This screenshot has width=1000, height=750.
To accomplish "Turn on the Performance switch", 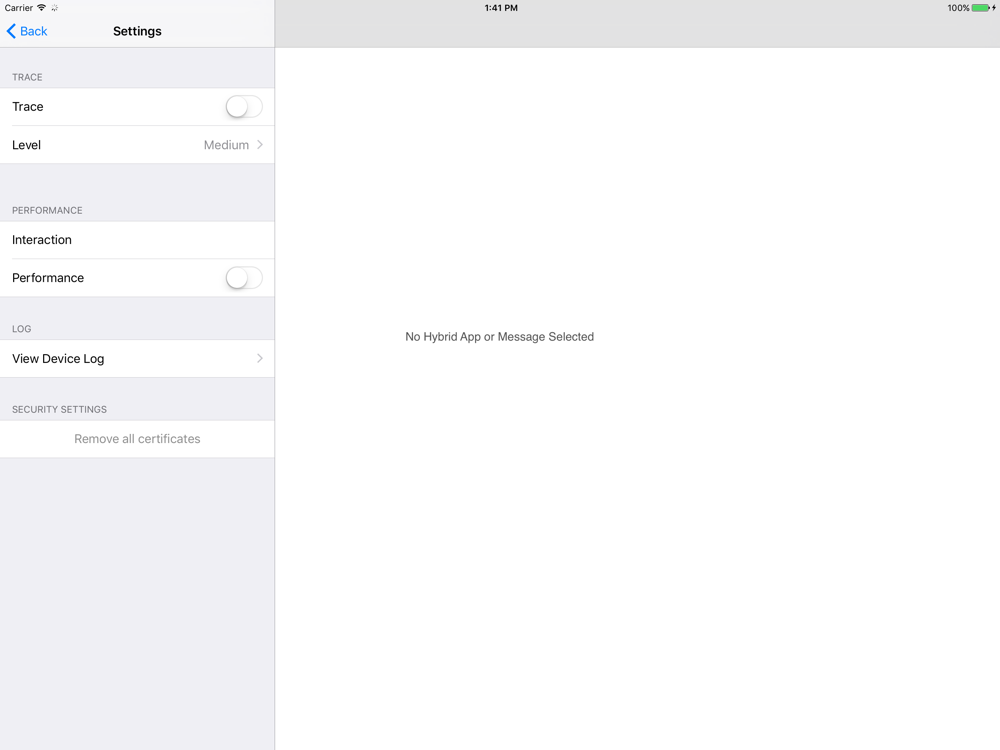I will coord(244,277).
